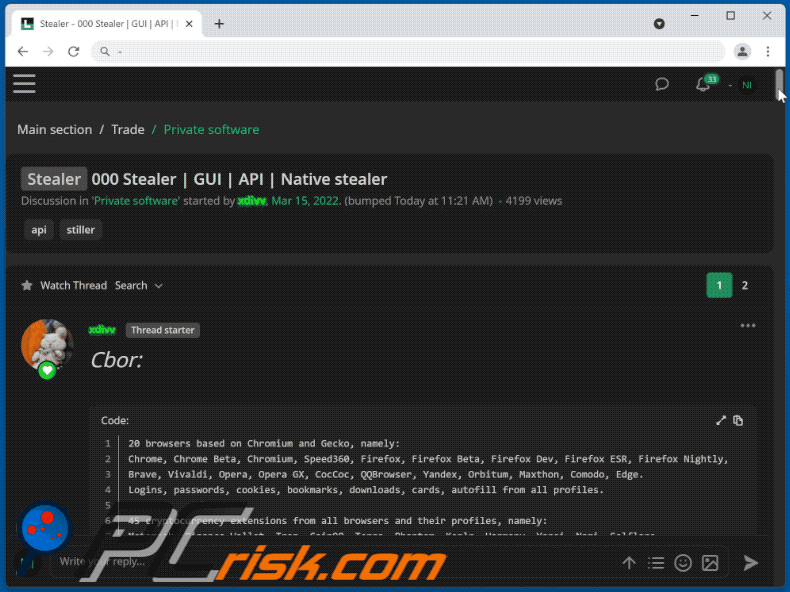Star the thread via Watch Thread icon
This screenshot has height=592, width=790.
click(27, 286)
